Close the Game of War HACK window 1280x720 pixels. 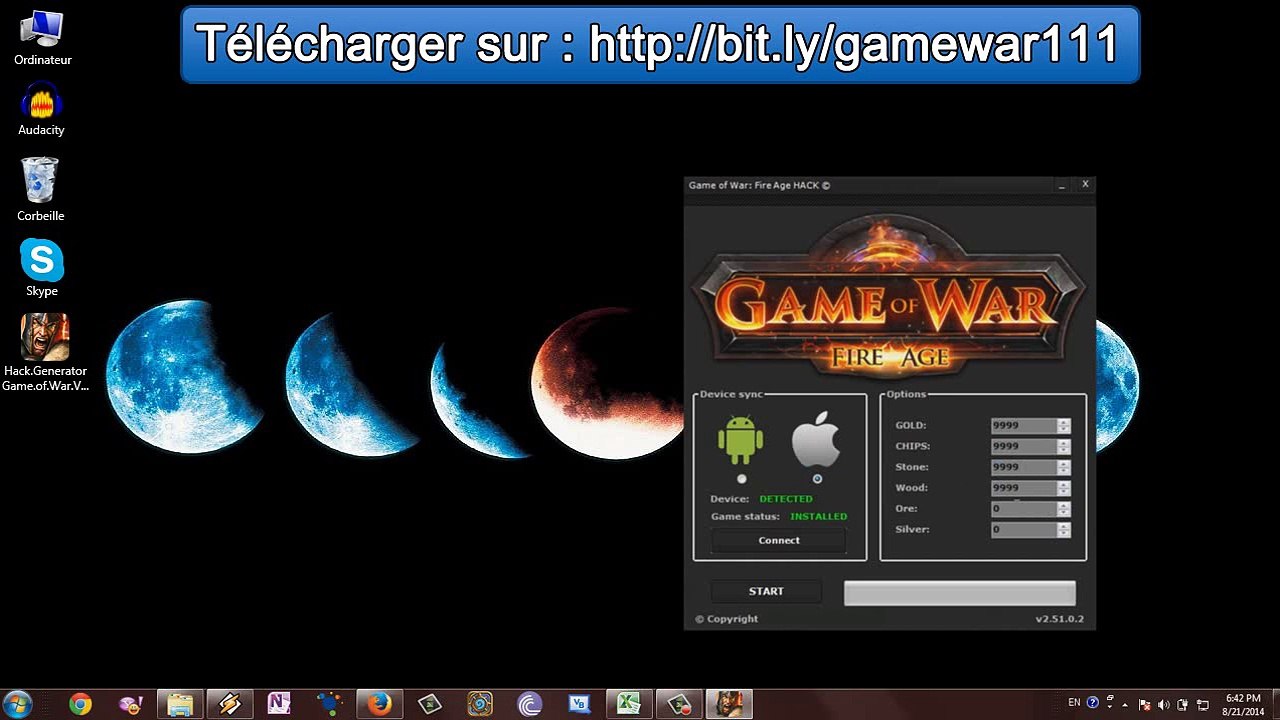click(1085, 184)
